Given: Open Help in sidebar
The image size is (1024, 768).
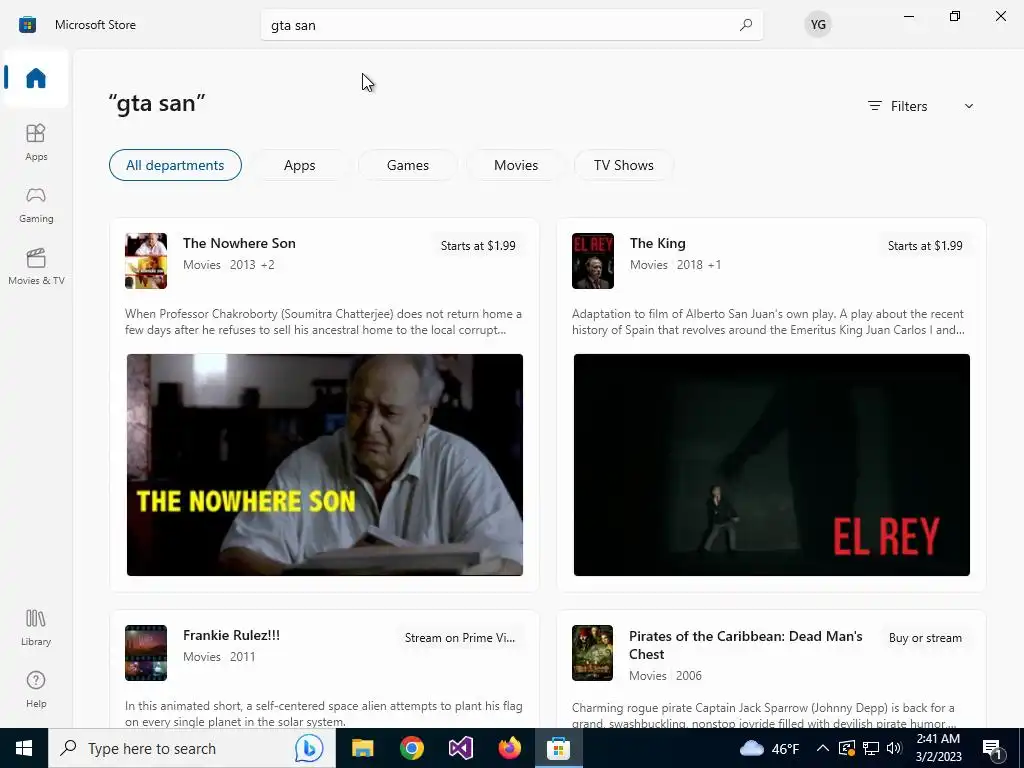Looking at the screenshot, I should tap(36, 690).
